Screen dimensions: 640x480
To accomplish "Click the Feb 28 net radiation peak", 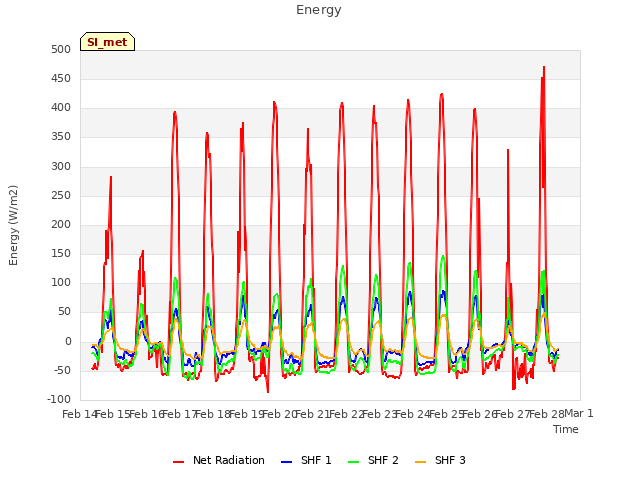I will 544,67.
